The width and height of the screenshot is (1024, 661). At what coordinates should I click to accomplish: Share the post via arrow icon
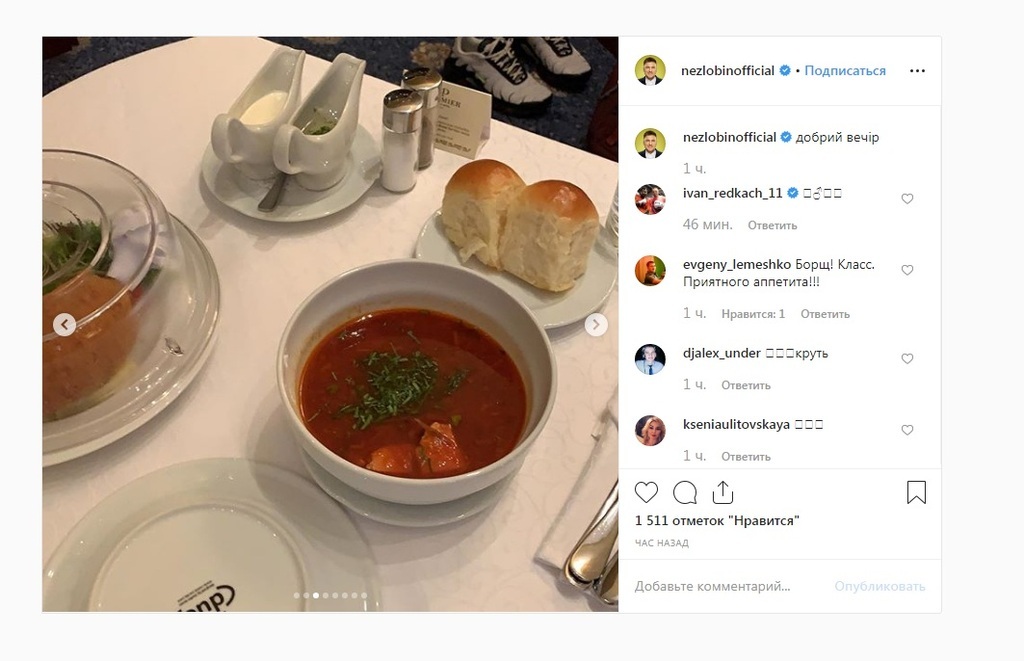pyautogui.click(x=723, y=492)
